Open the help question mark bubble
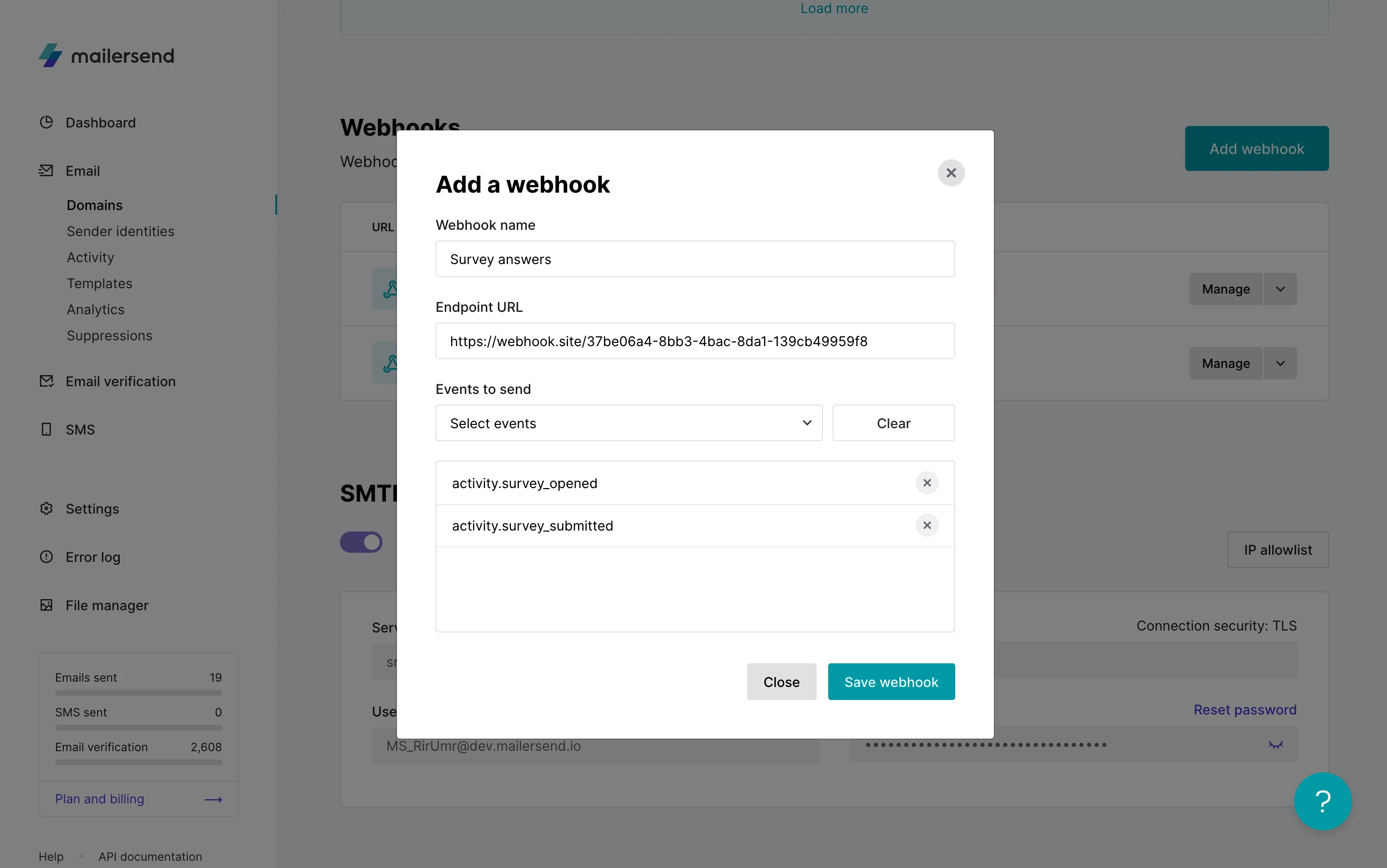 pyautogui.click(x=1323, y=801)
